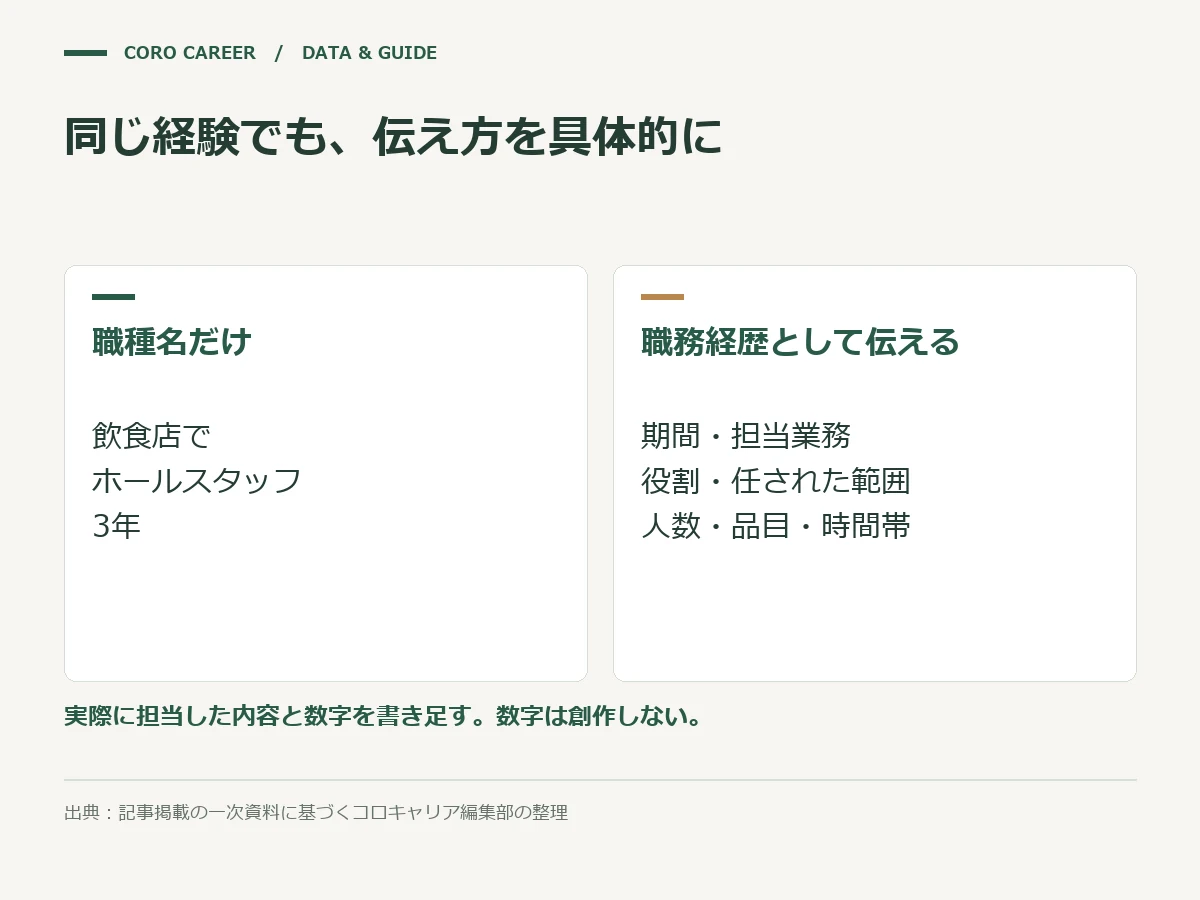Click the line 人数・品目・時間帯

click(776, 526)
